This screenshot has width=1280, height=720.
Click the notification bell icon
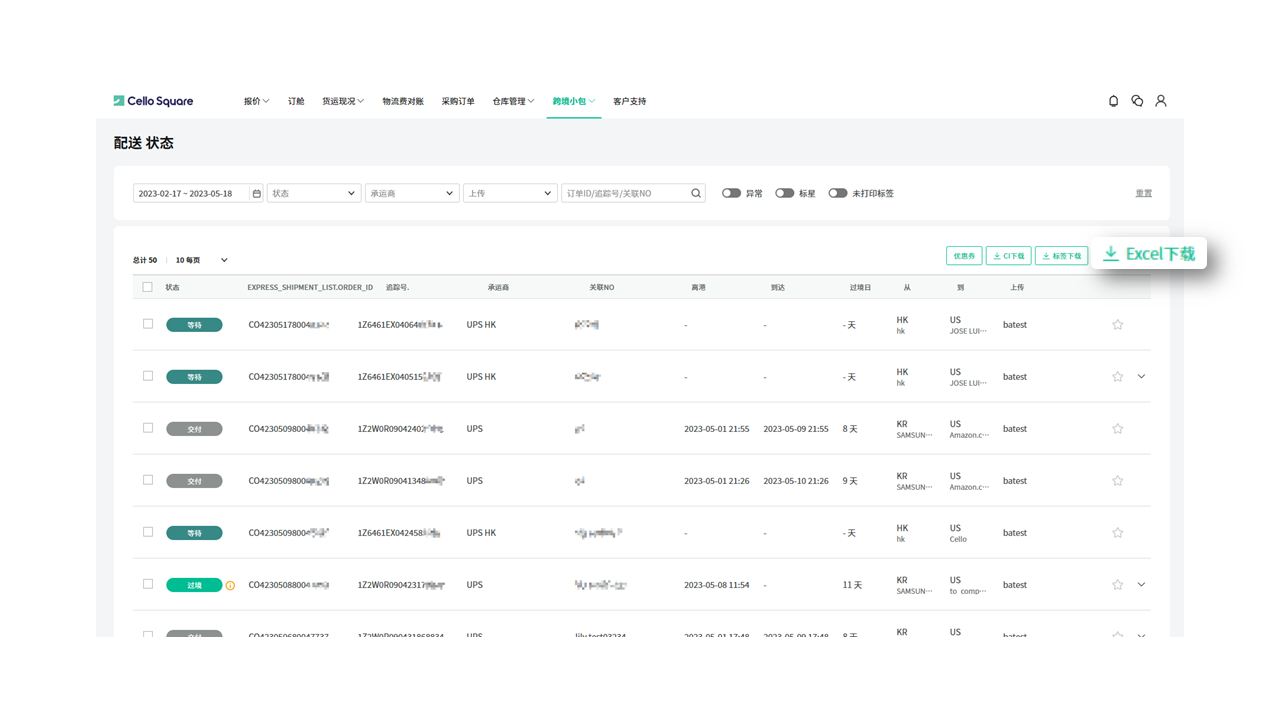coord(1113,101)
